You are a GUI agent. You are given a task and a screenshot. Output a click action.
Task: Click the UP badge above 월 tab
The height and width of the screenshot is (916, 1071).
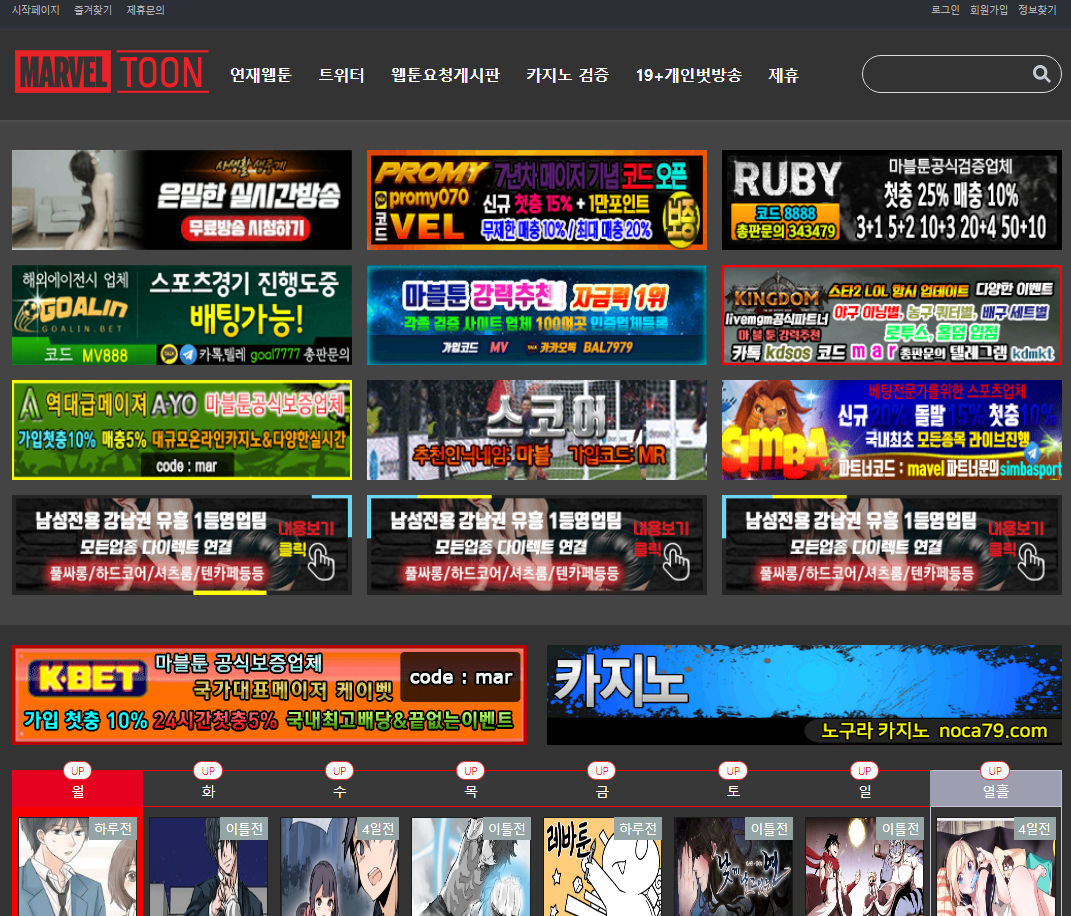pos(78,771)
